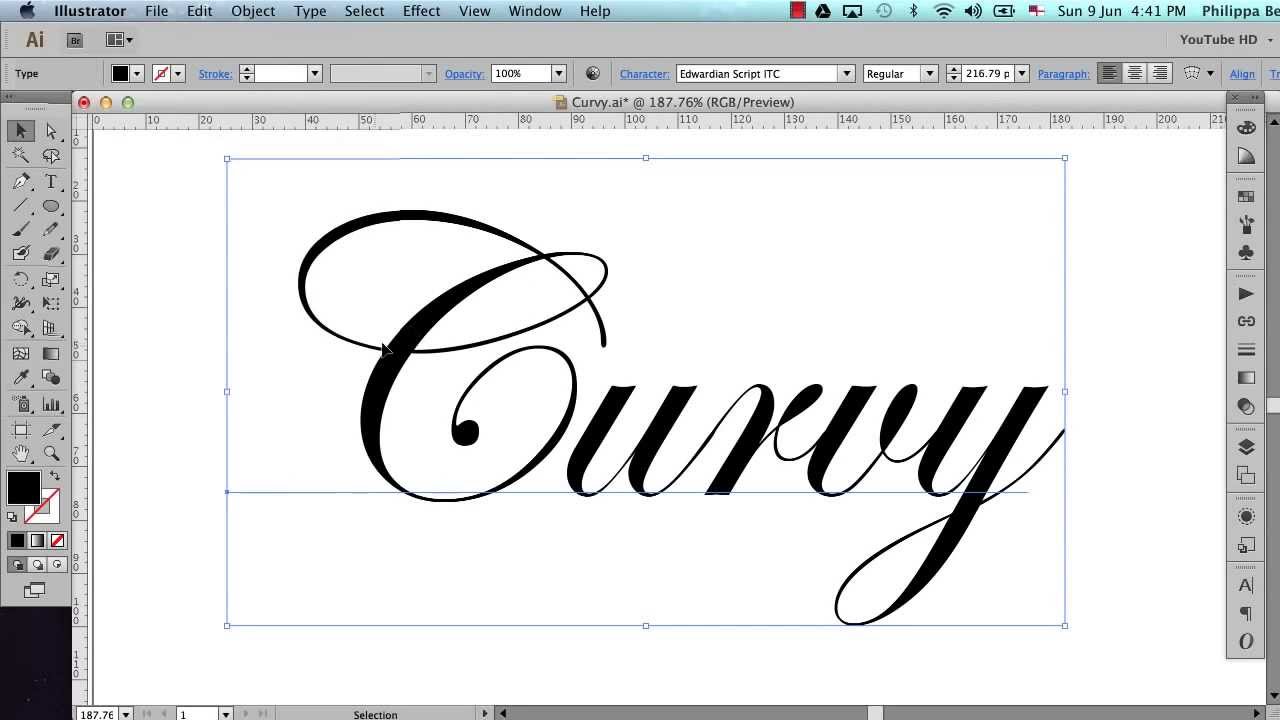The width and height of the screenshot is (1280, 720).
Task: Open the Edwardian Script ITC font dropdown
Action: point(847,73)
